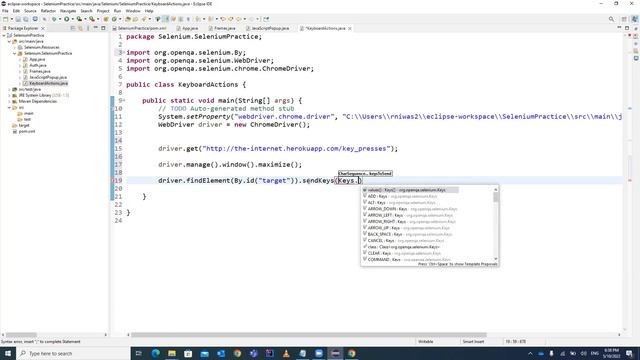The width and height of the screenshot is (640, 360).
Task: Maximize the Package Explorer view
Action: tap(103, 28)
